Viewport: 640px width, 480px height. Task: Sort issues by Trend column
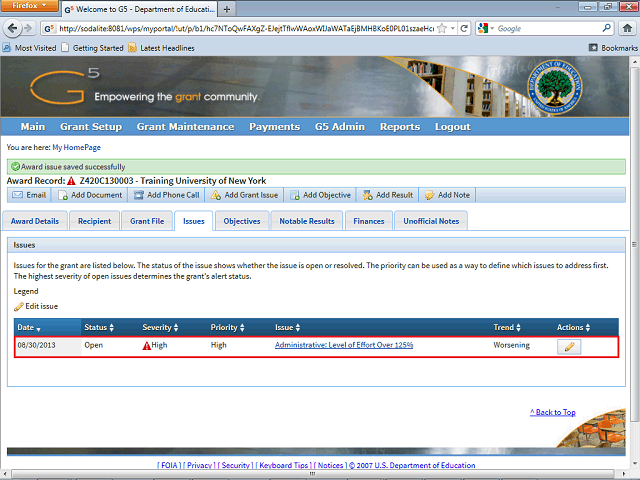[x=507, y=327]
